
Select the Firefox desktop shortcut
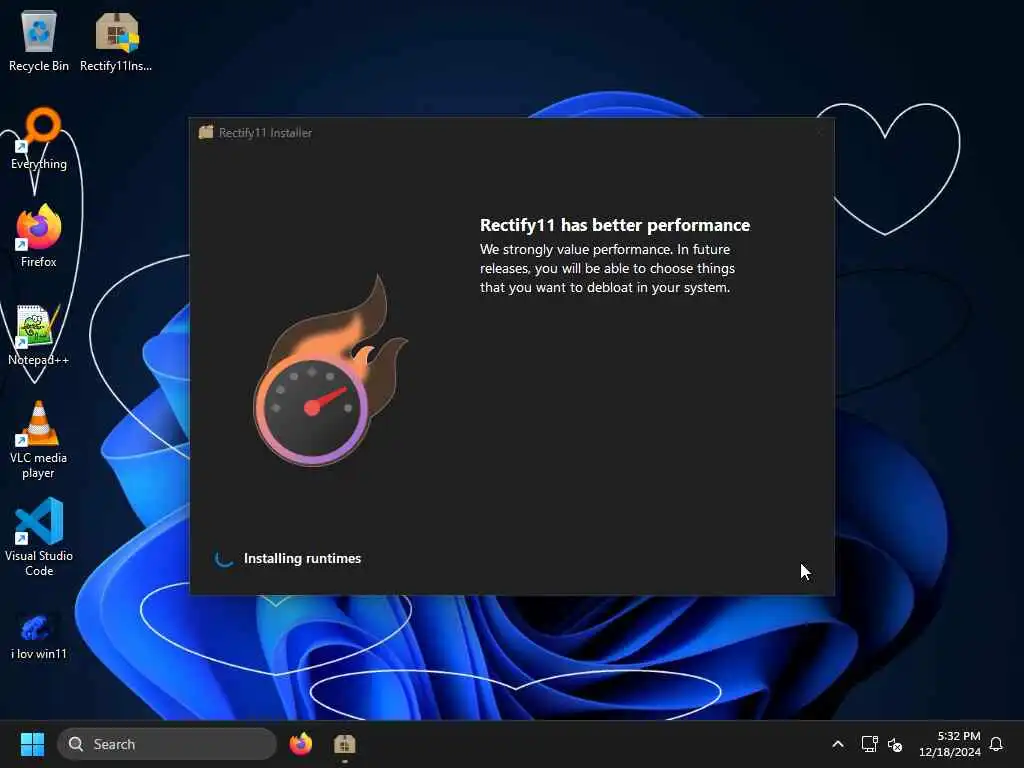click(39, 236)
